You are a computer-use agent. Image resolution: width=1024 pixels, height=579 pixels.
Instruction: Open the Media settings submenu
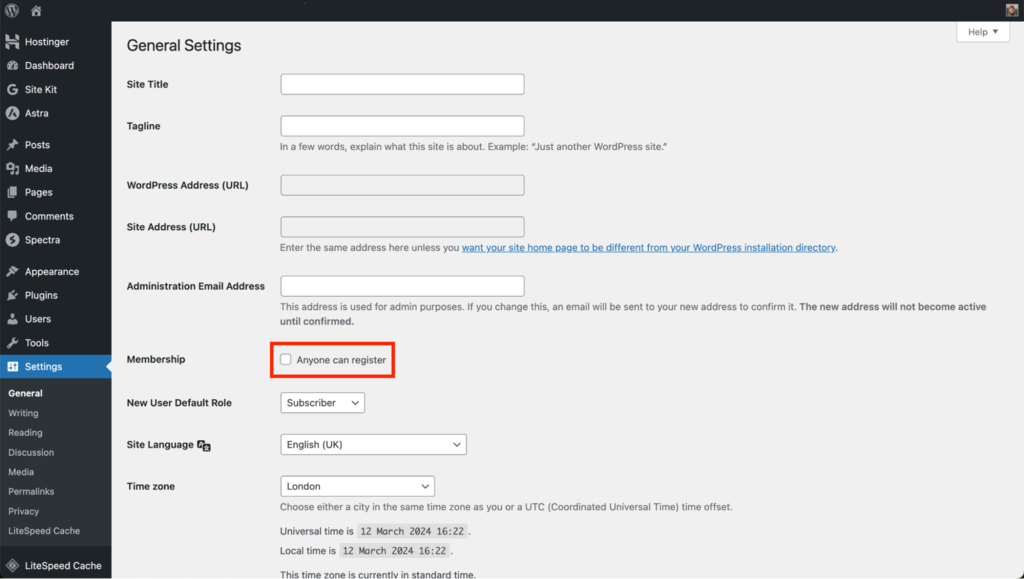pos(21,472)
